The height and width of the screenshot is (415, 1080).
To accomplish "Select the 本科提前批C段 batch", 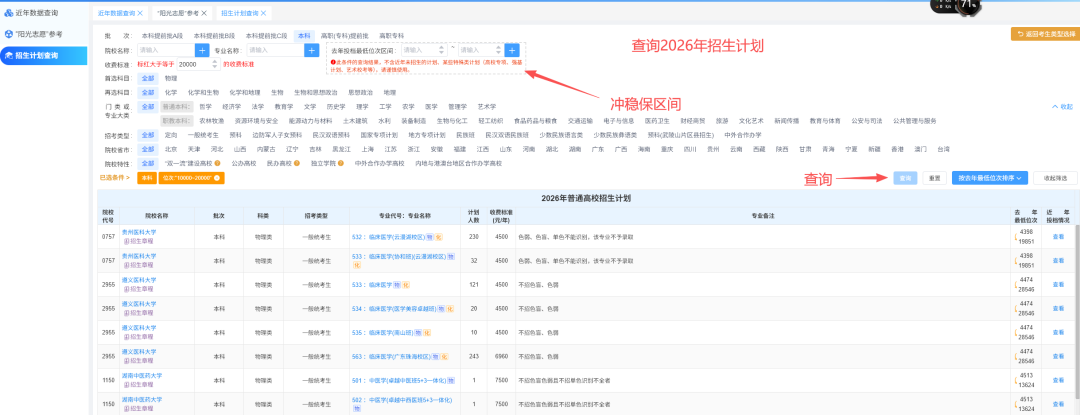I will [265, 35].
